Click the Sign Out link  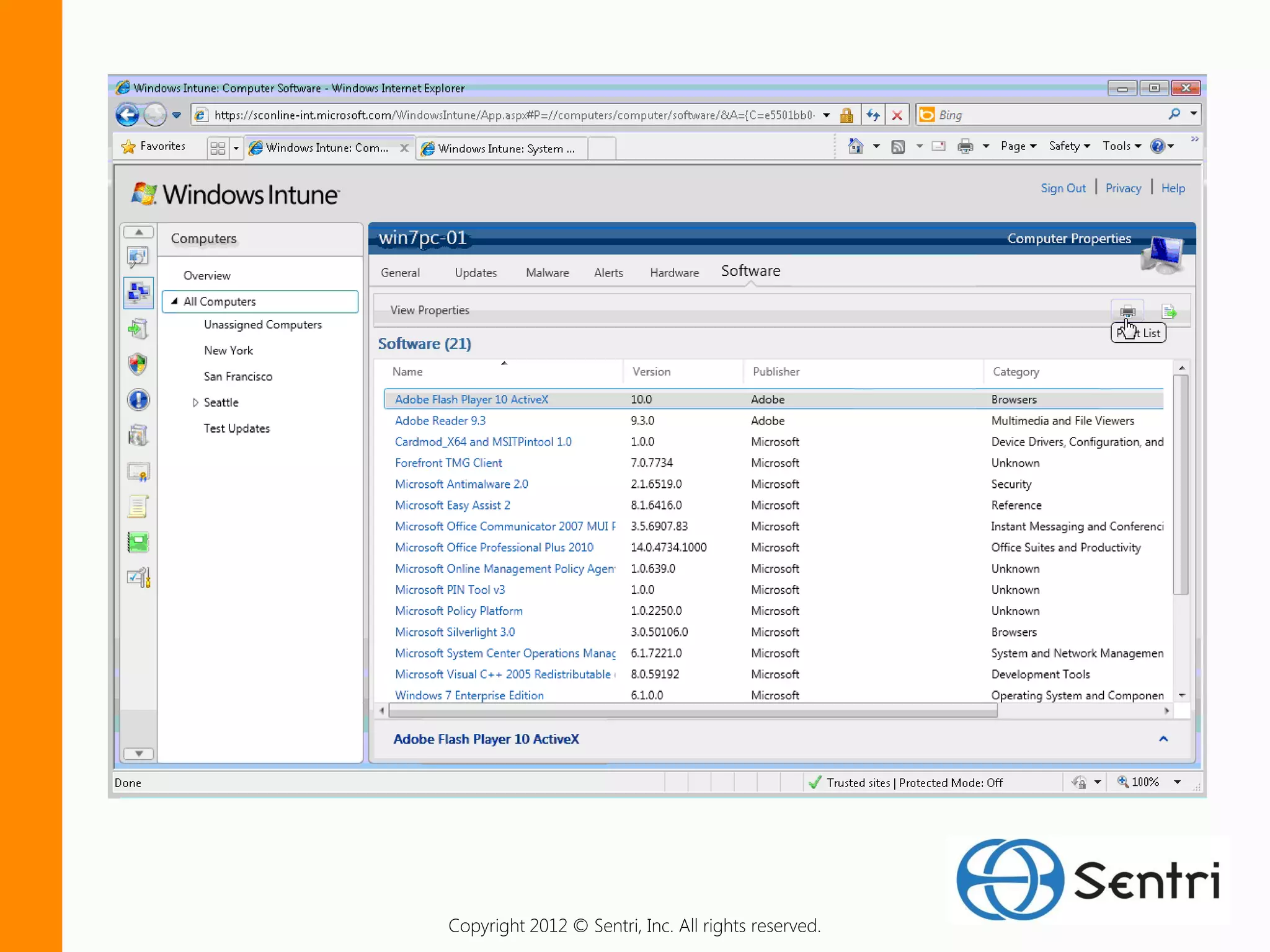pyautogui.click(x=1063, y=188)
